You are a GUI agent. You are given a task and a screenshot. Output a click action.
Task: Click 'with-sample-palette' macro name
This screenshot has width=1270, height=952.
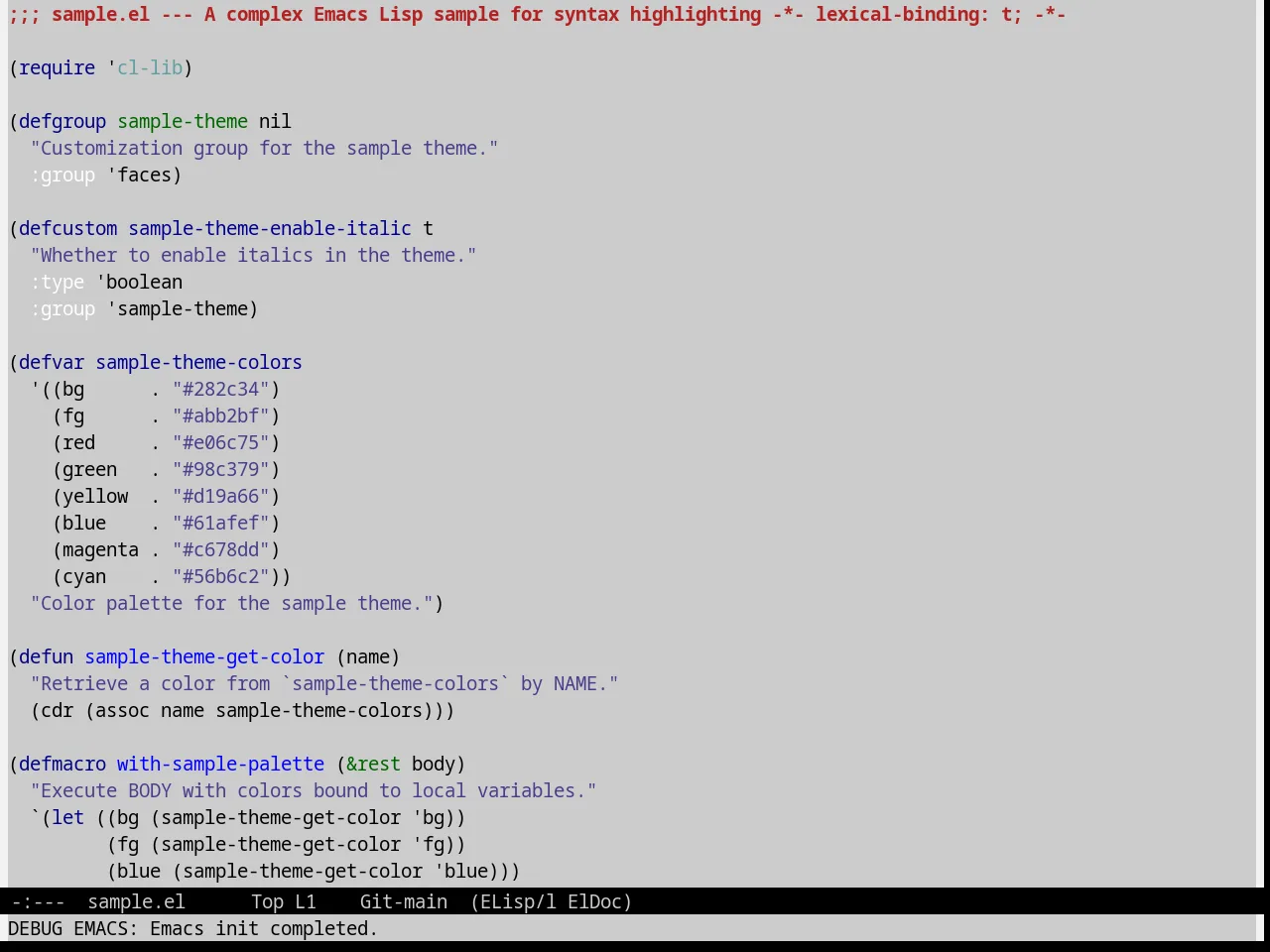220,764
